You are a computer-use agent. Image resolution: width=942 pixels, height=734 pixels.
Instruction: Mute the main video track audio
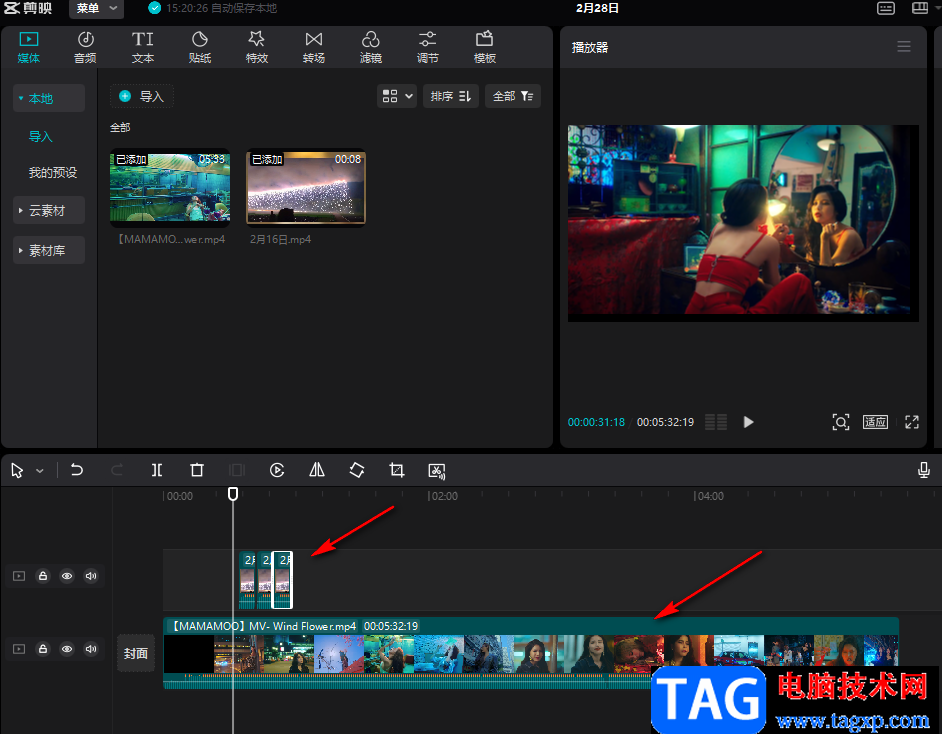(91, 649)
